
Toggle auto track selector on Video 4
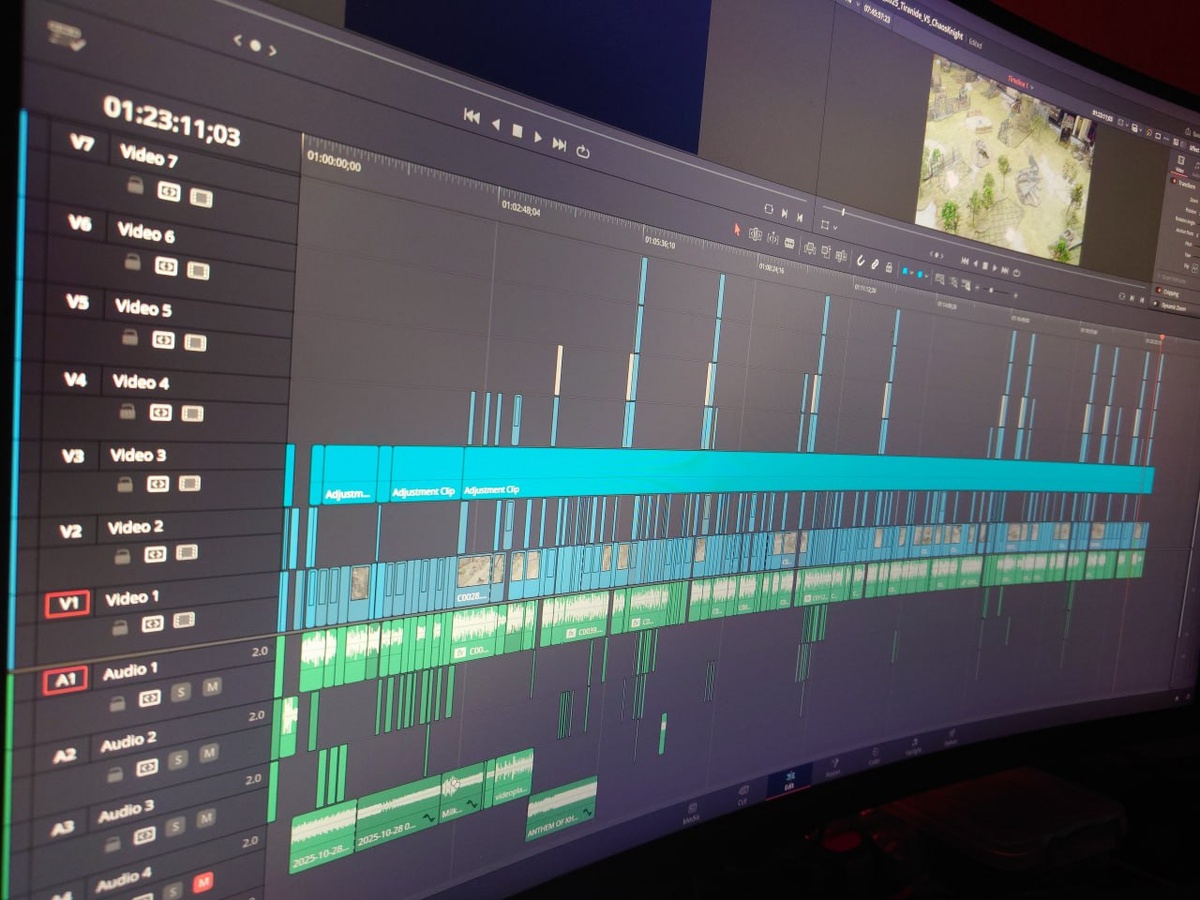tap(160, 412)
